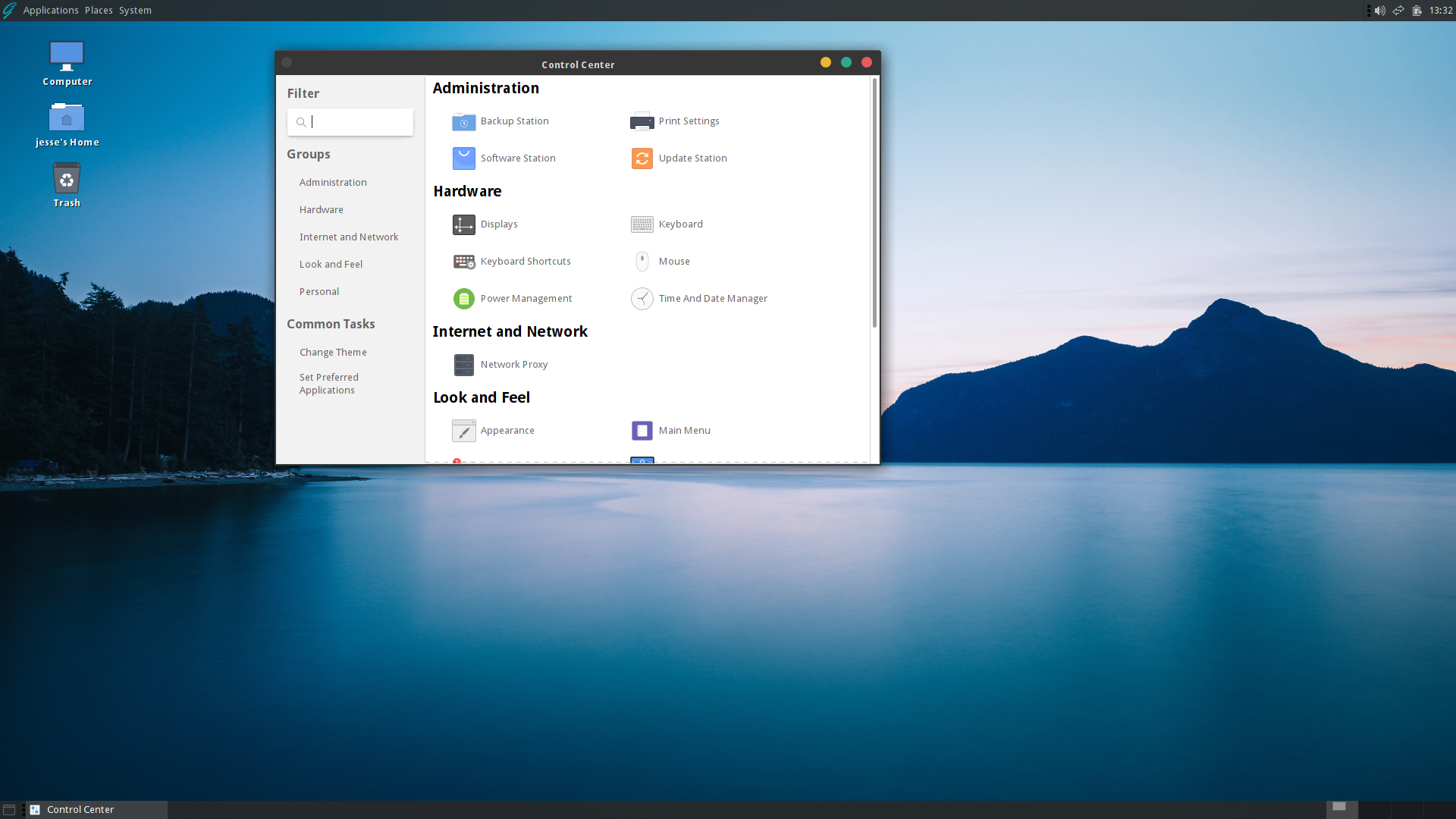Open Mouse settings icon
Screen dimensions: 1456x819
click(x=642, y=262)
